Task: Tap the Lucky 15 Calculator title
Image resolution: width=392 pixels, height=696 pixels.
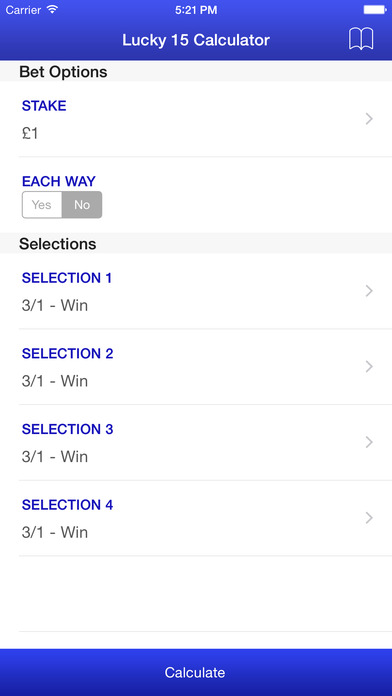Action: click(196, 40)
